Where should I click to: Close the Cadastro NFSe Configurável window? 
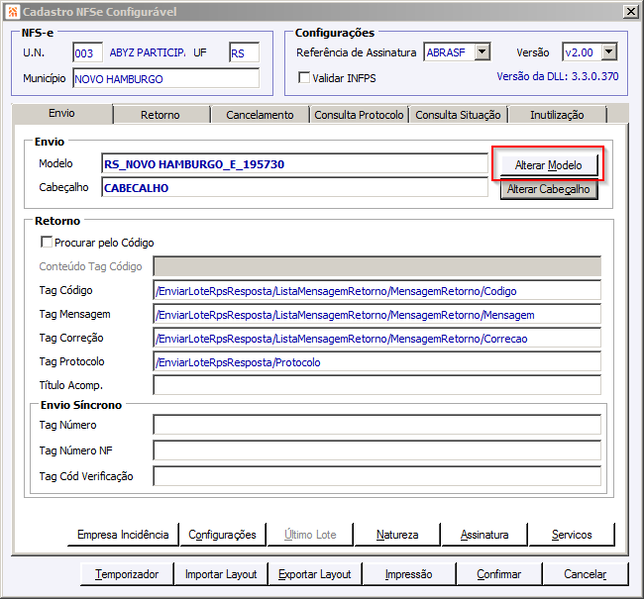[x=630, y=12]
